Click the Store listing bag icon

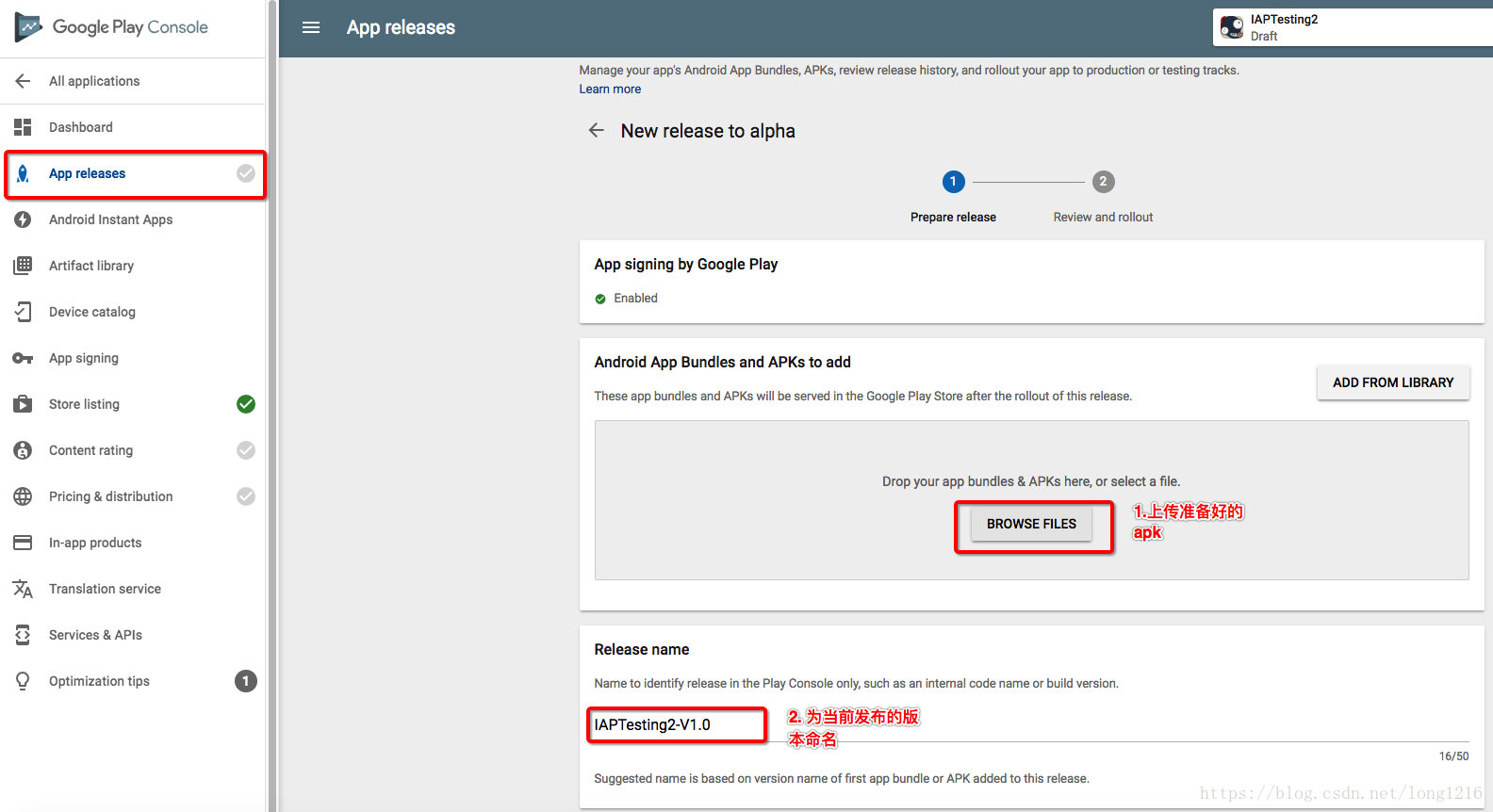point(23,404)
